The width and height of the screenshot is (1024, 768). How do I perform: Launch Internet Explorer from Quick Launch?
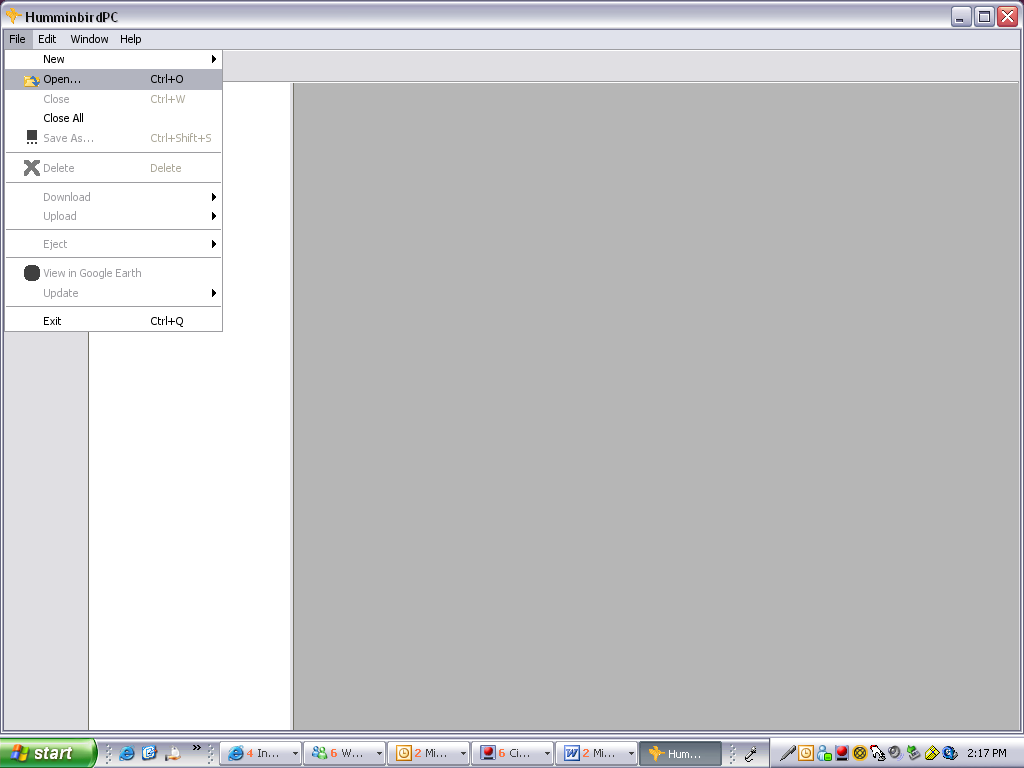point(127,754)
